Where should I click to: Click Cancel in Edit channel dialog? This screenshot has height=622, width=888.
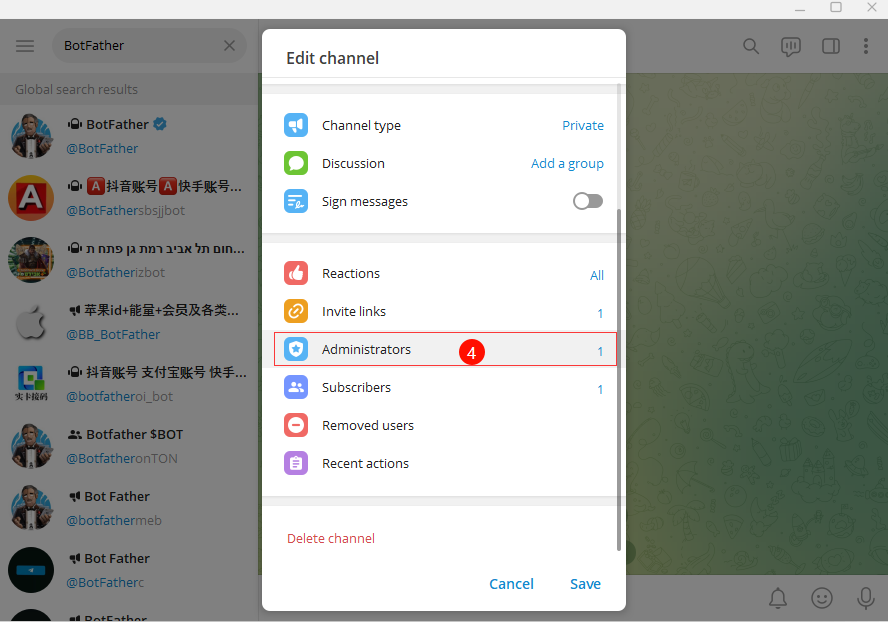[511, 584]
